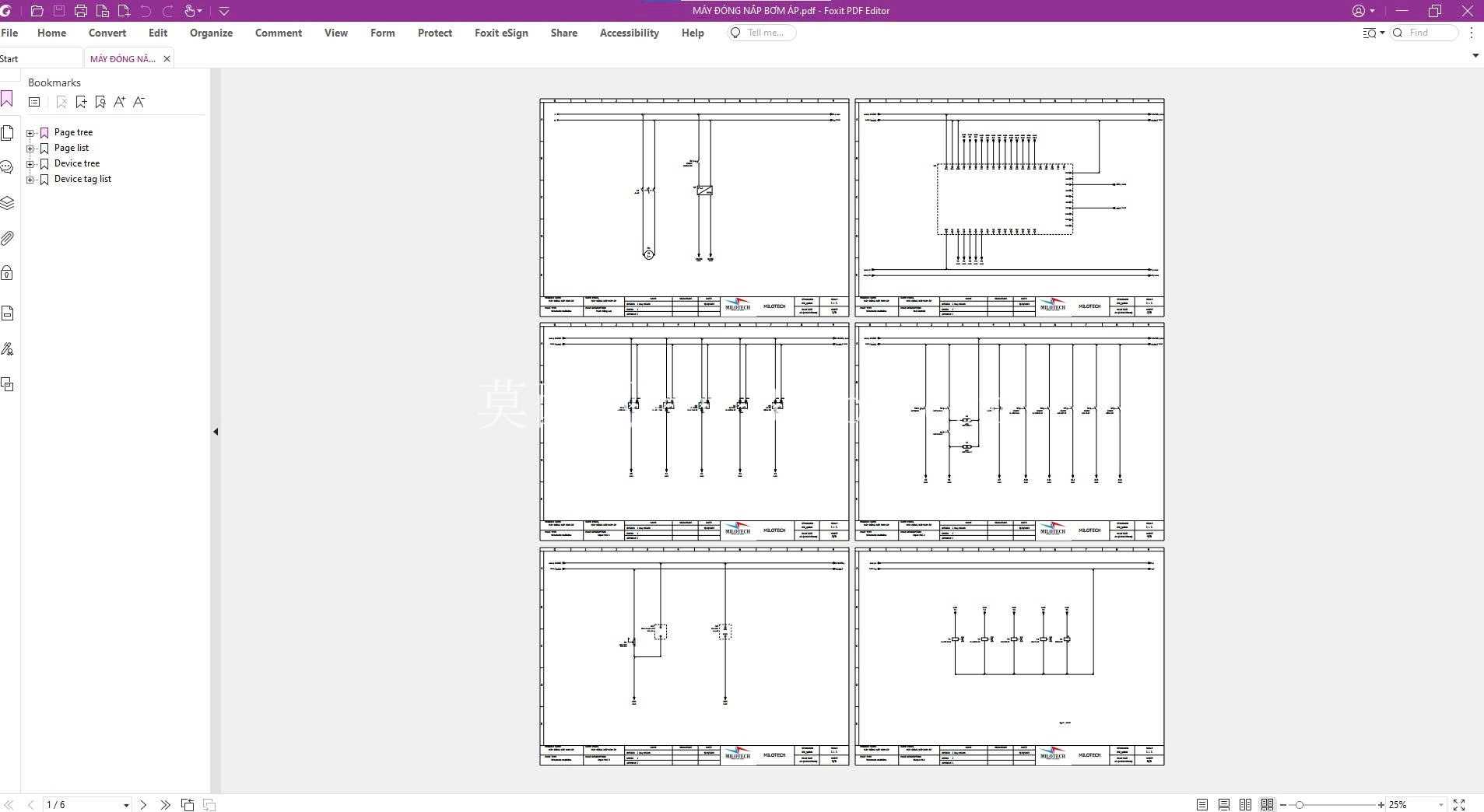Open a file with the folder icon
Screen dimensions: 1484x812
[37, 11]
